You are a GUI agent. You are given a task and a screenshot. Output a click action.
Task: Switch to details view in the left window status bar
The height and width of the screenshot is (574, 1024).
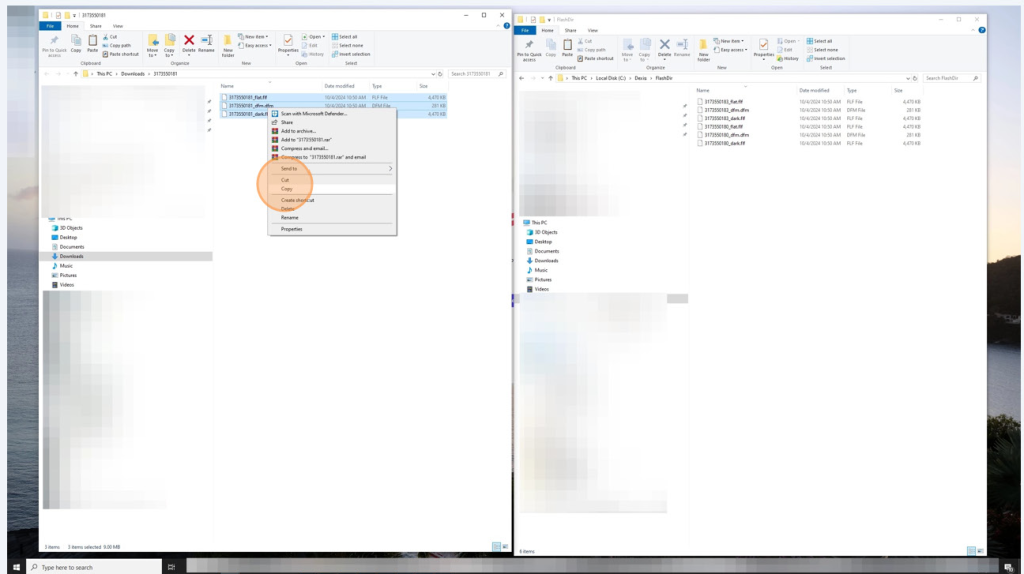tap(495, 547)
